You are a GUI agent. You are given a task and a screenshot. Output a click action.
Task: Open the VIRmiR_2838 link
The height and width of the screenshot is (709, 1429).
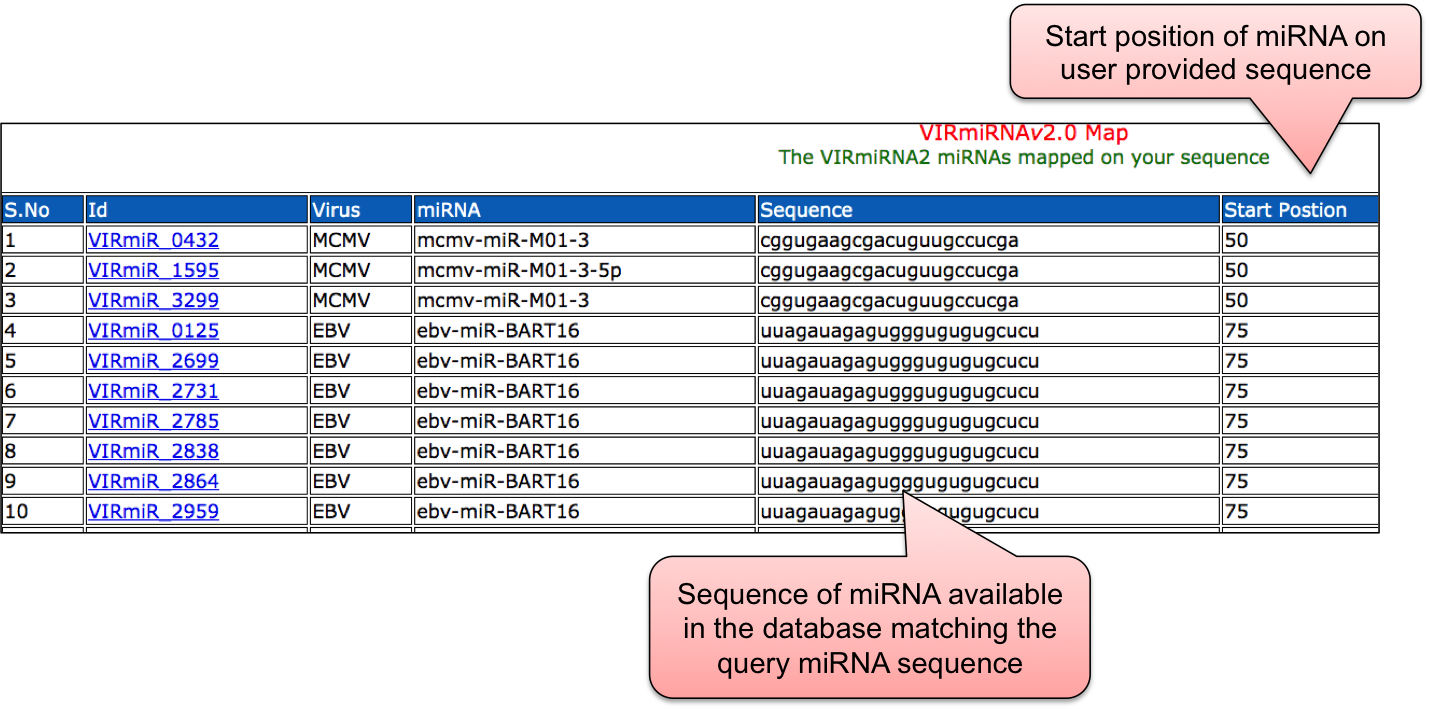coord(153,451)
